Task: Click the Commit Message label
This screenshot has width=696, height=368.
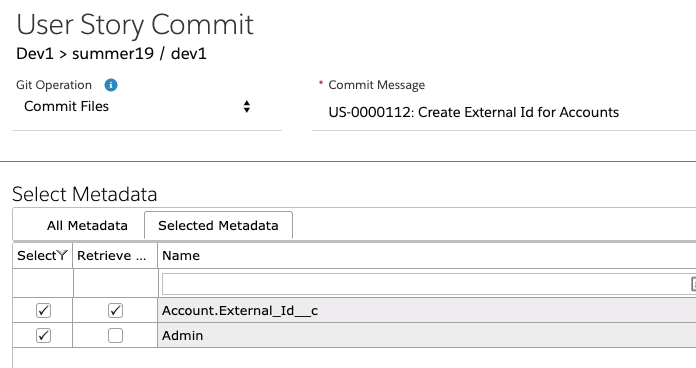Action: point(376,85)
